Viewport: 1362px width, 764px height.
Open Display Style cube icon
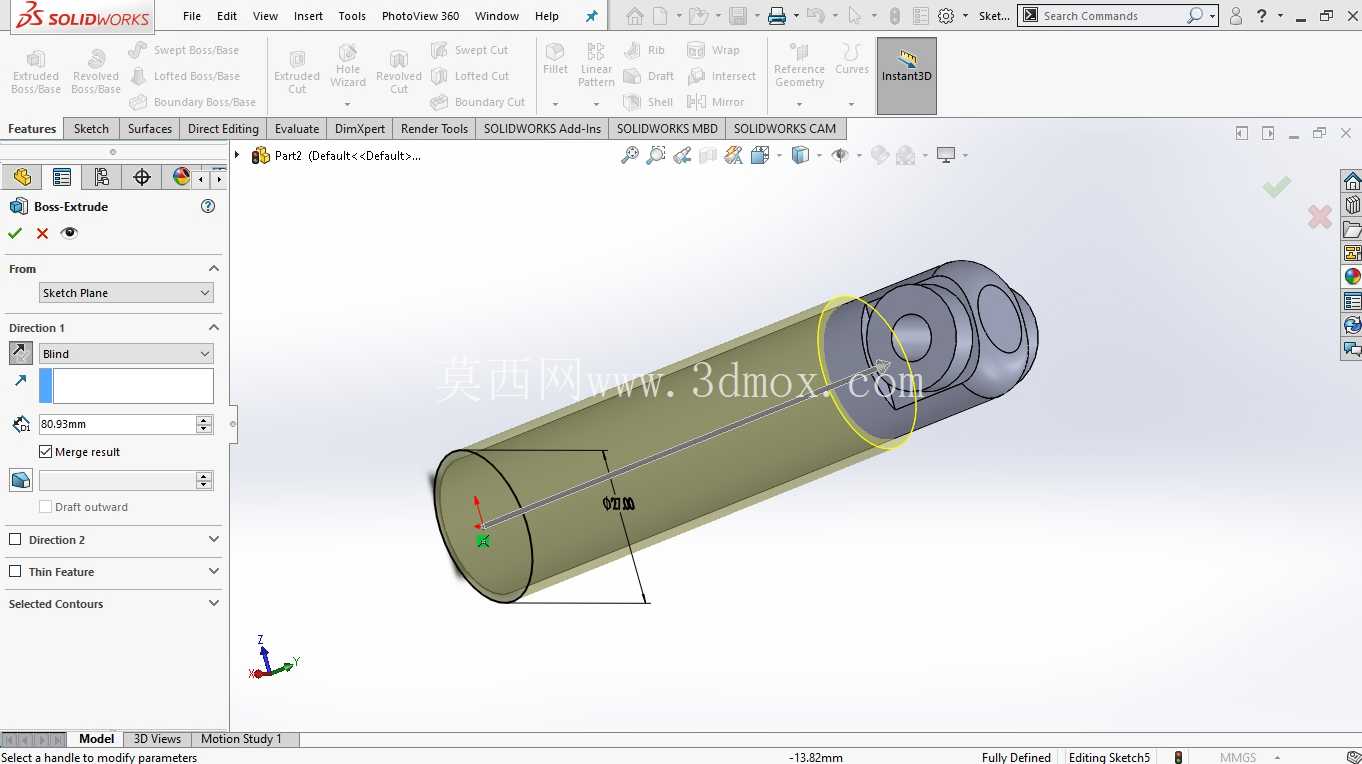click(x=800, y=155)
